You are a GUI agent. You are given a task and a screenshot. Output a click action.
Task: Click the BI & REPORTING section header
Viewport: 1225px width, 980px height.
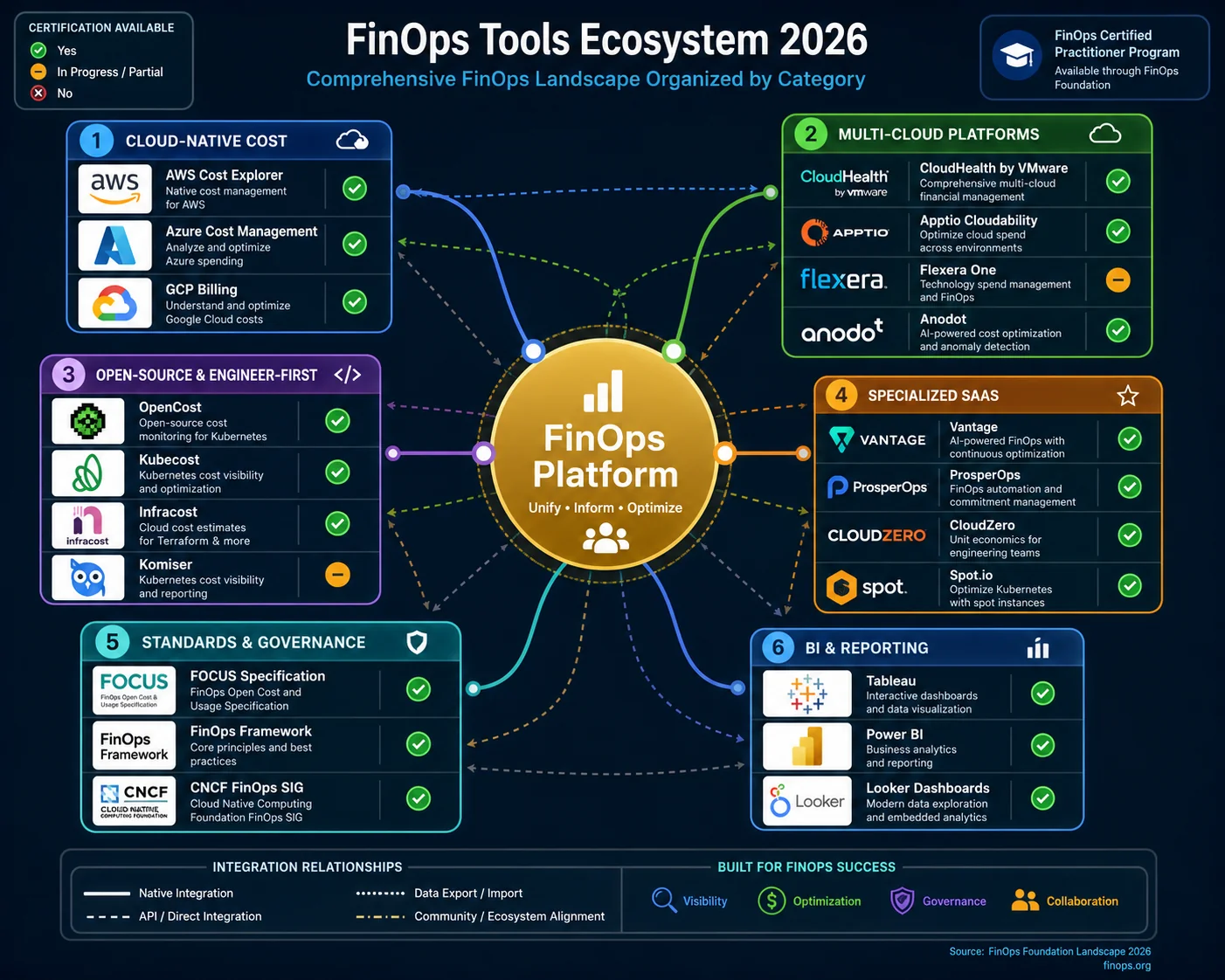click(x=917, y=648)
